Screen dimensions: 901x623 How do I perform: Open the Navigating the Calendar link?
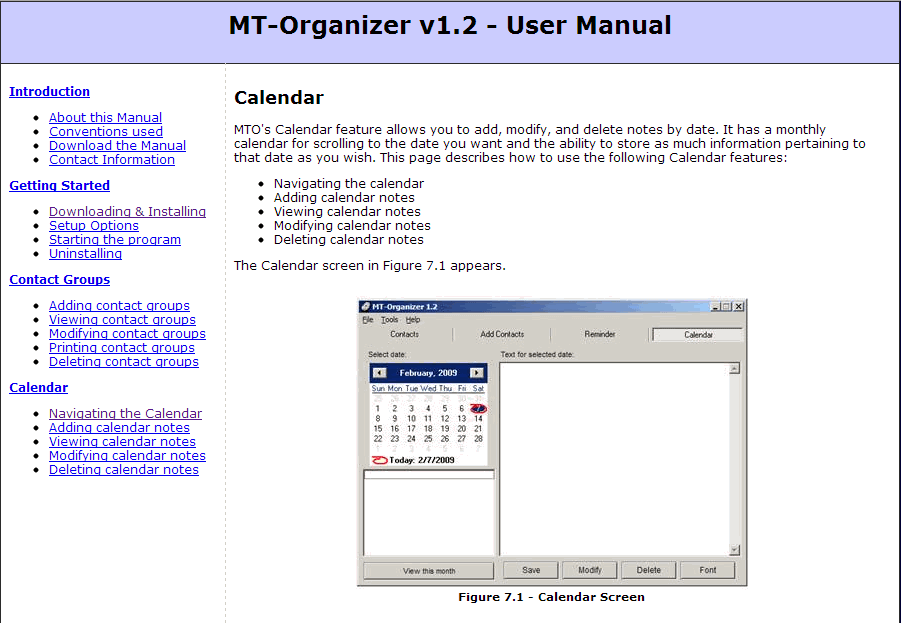(125, 413)
